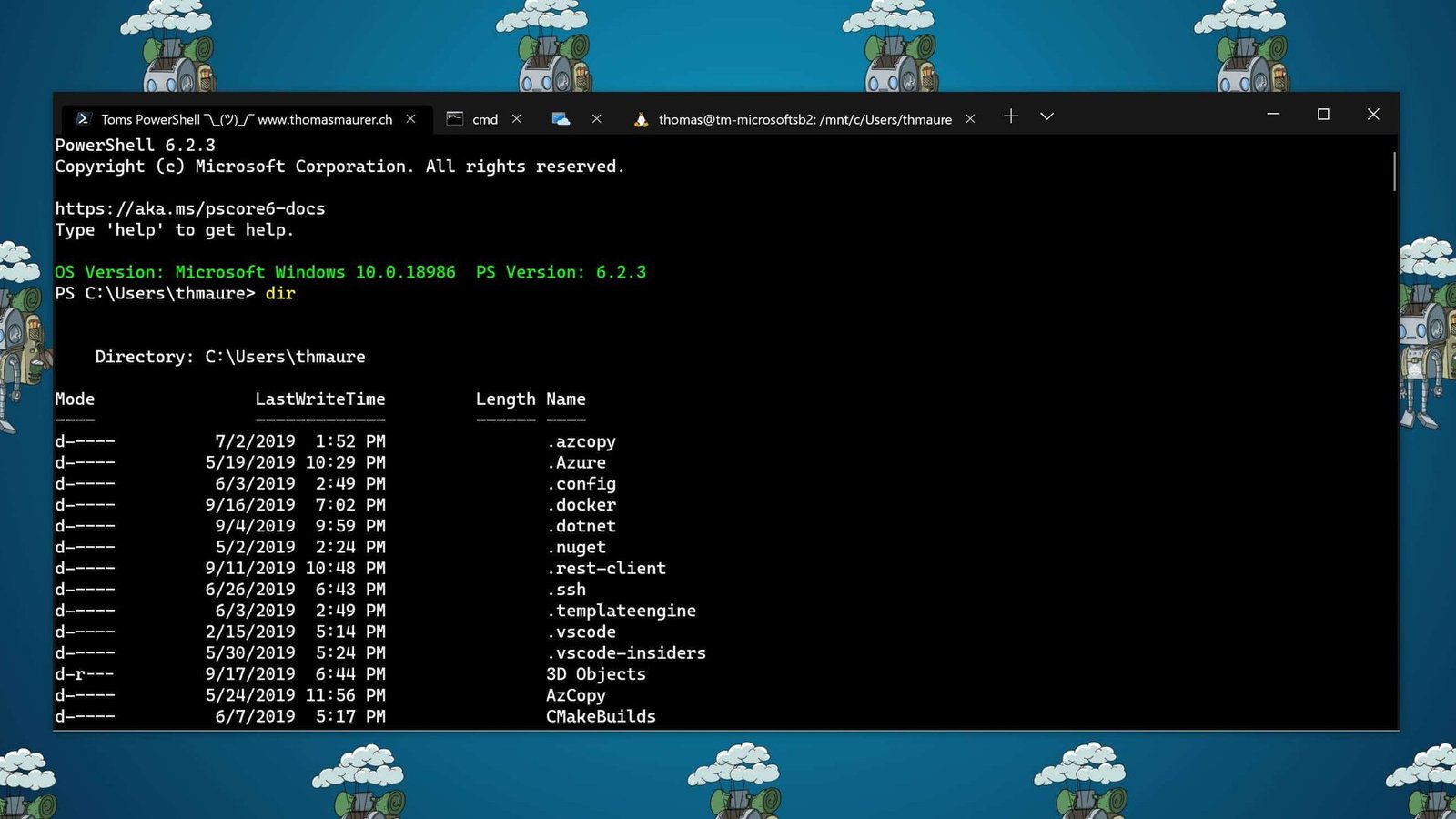Screen dimensions: 1456x819
Task: Click the Length column header
Action: click(x=506, y=399)
